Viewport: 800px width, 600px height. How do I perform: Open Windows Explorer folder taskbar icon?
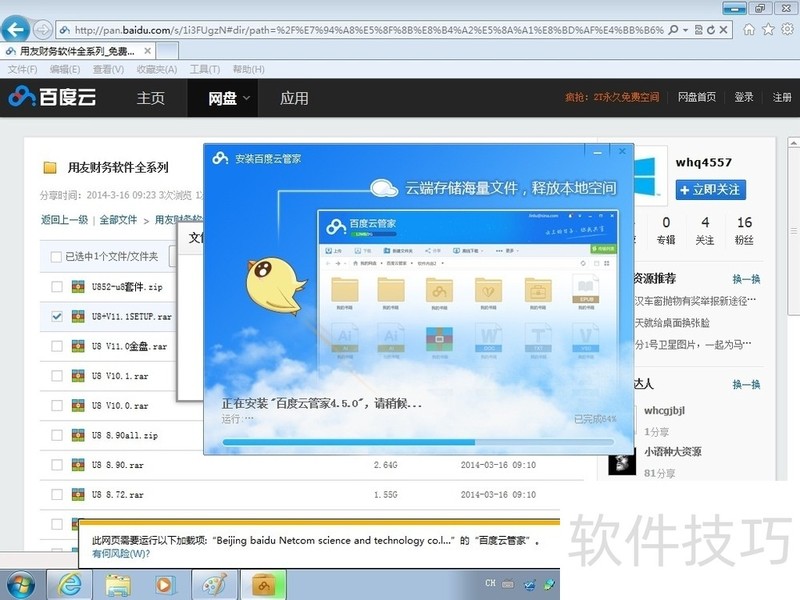click(118, 584)
